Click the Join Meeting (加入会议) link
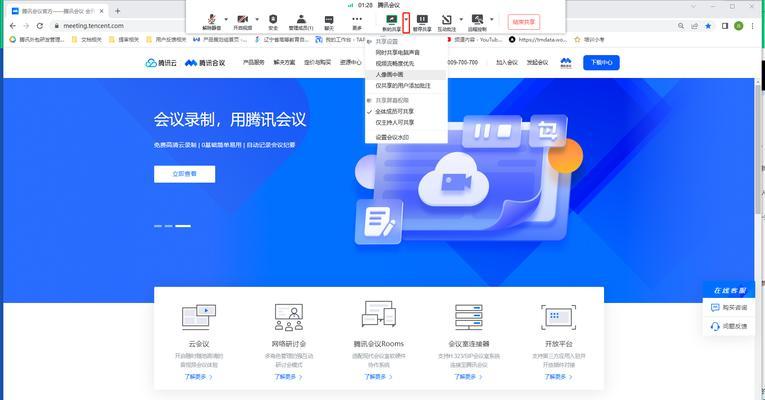Screen dimensions: 765x400 click(507, 62)
